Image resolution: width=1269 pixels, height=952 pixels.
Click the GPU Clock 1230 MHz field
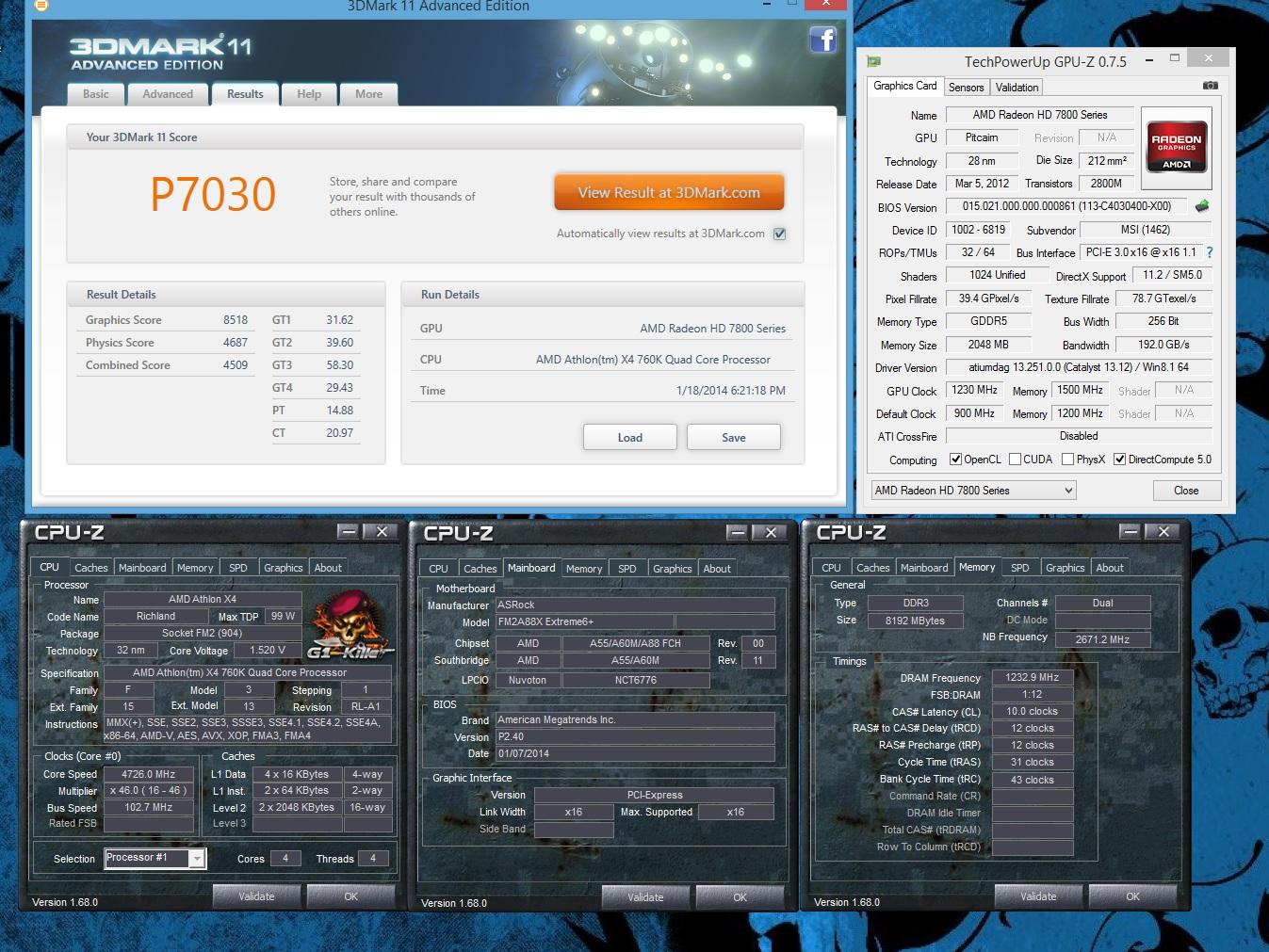[x=974, y=390]
